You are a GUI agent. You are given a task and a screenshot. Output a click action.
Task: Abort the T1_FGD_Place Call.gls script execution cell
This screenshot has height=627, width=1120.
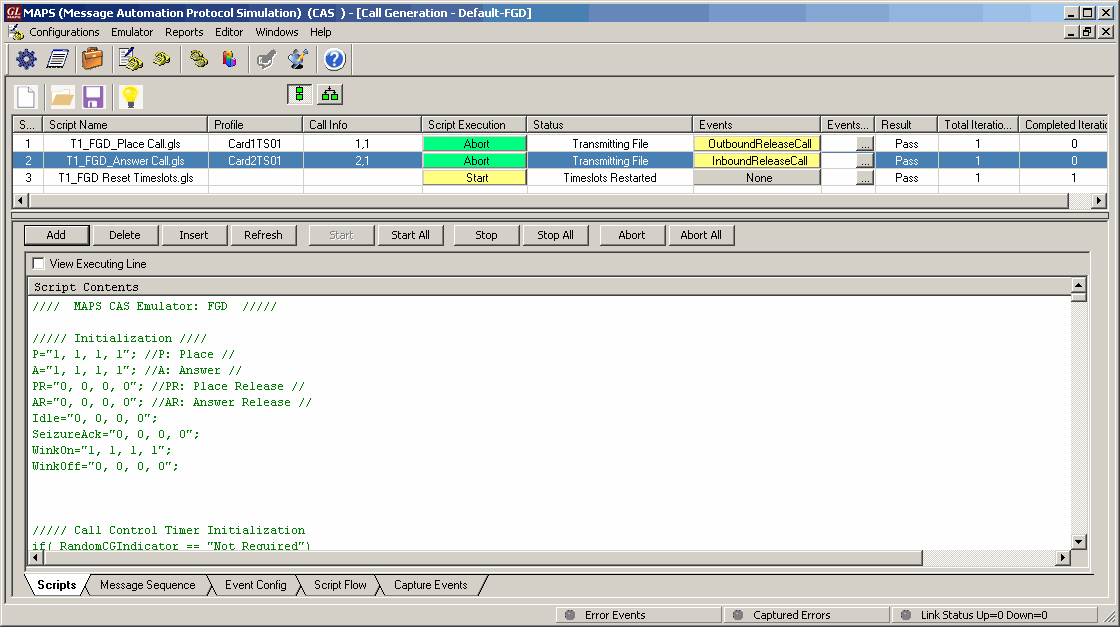pyautogui.click(x=475, y=144)
